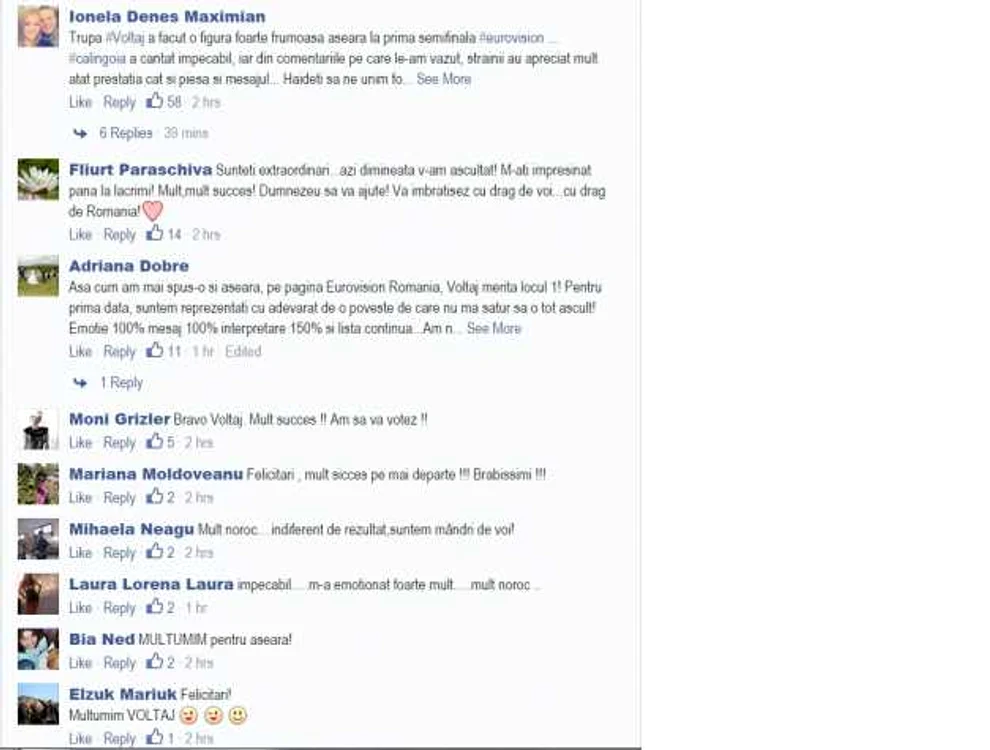Open the #Voltaj hashtag link
This screenshot has height=750, width=990.
(125, 38)
